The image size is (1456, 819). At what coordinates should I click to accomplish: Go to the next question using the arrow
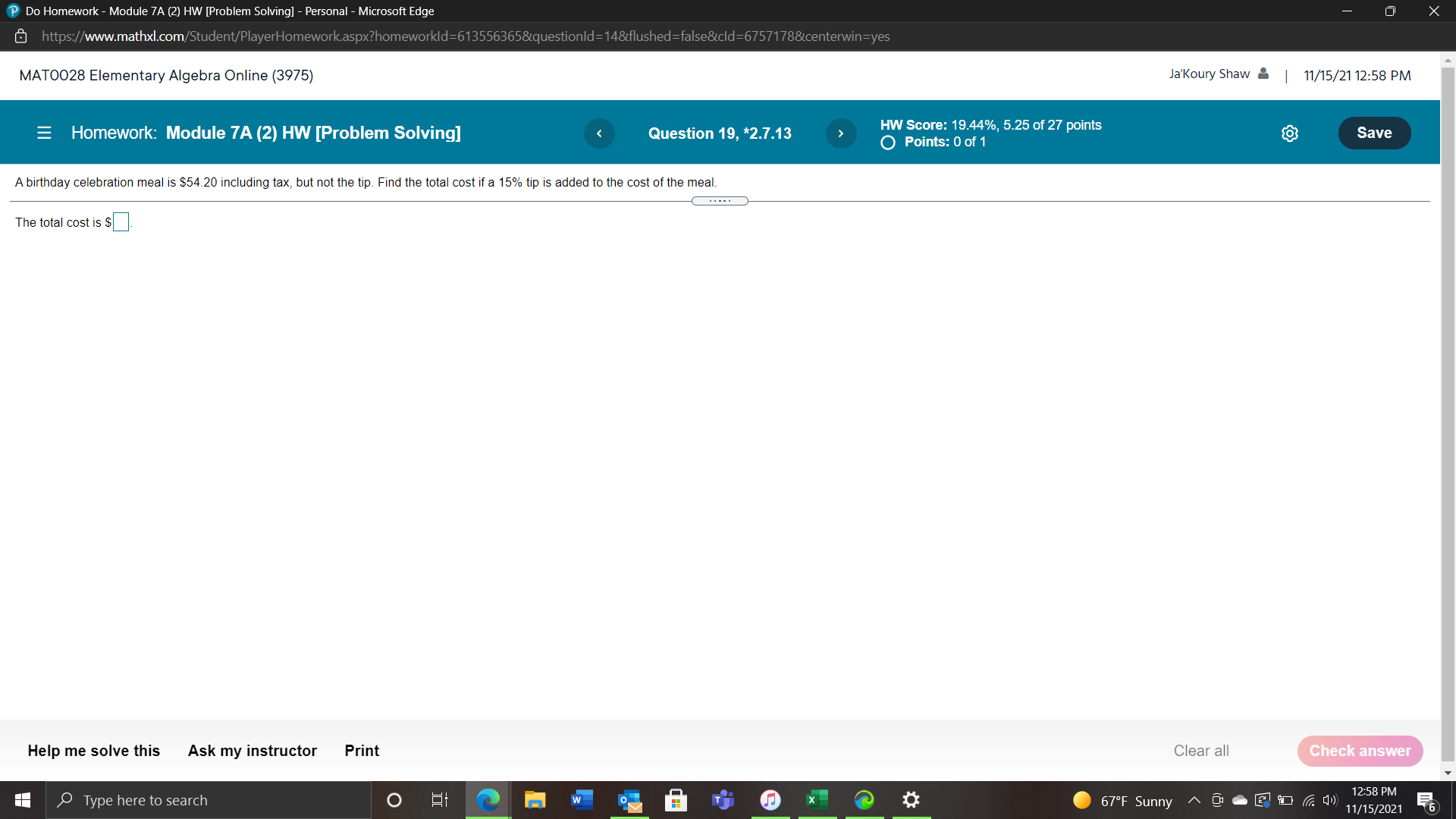pos(840,133)
